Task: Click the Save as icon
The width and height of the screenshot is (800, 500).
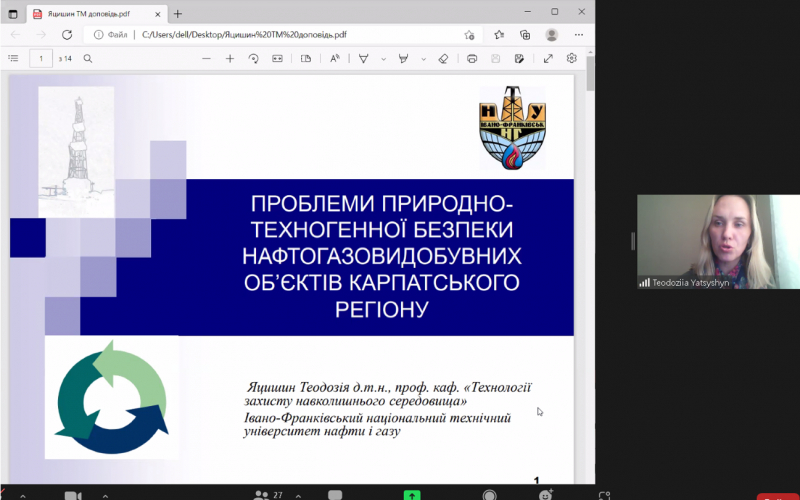Action: coord(519,59)
